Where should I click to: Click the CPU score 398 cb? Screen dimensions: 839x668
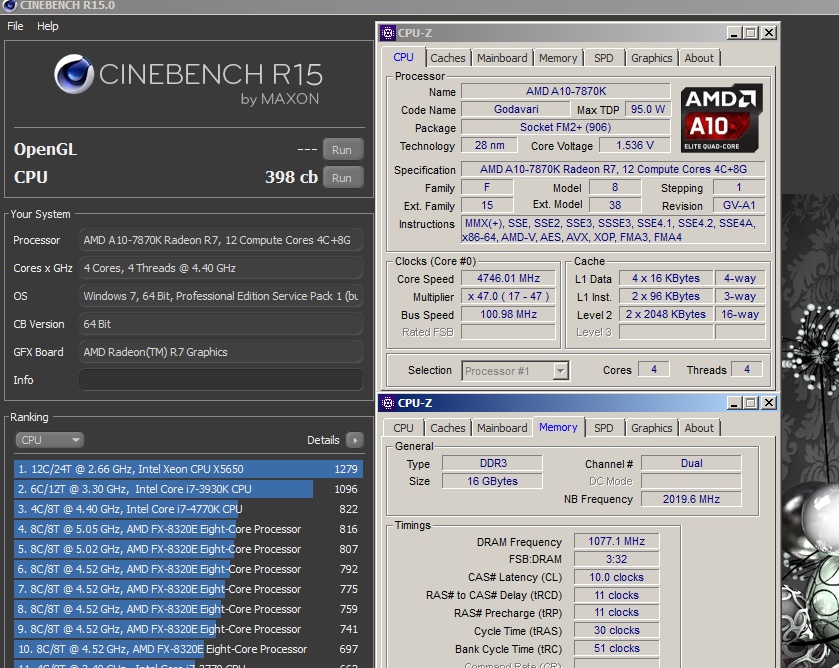[291, 177]
